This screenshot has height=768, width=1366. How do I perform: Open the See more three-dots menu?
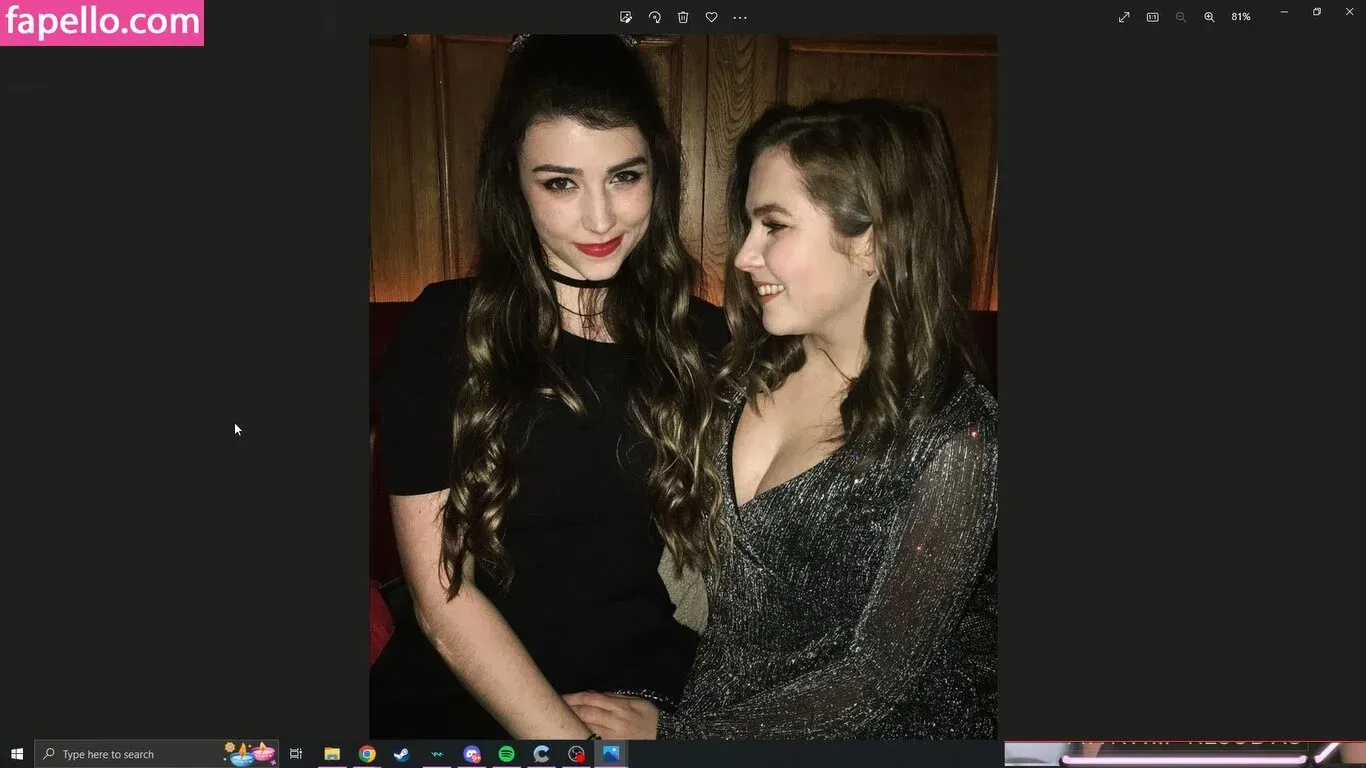click(x=740, y=17)
